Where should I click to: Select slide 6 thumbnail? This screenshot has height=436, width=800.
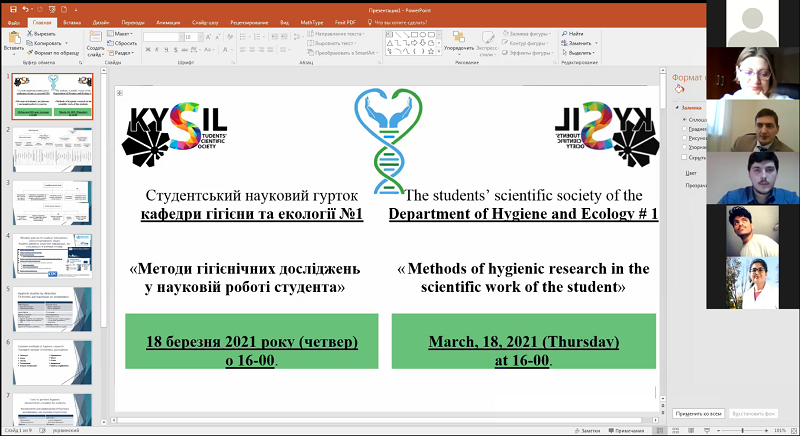pos(53,362)
